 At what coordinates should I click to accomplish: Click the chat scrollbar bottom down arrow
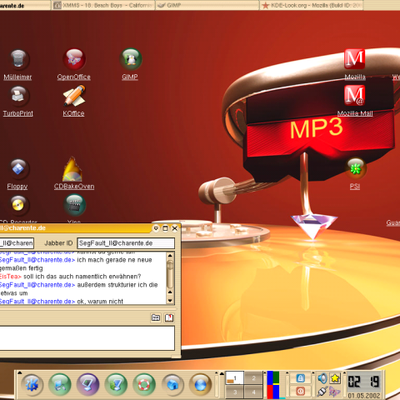tap(170, 300)
